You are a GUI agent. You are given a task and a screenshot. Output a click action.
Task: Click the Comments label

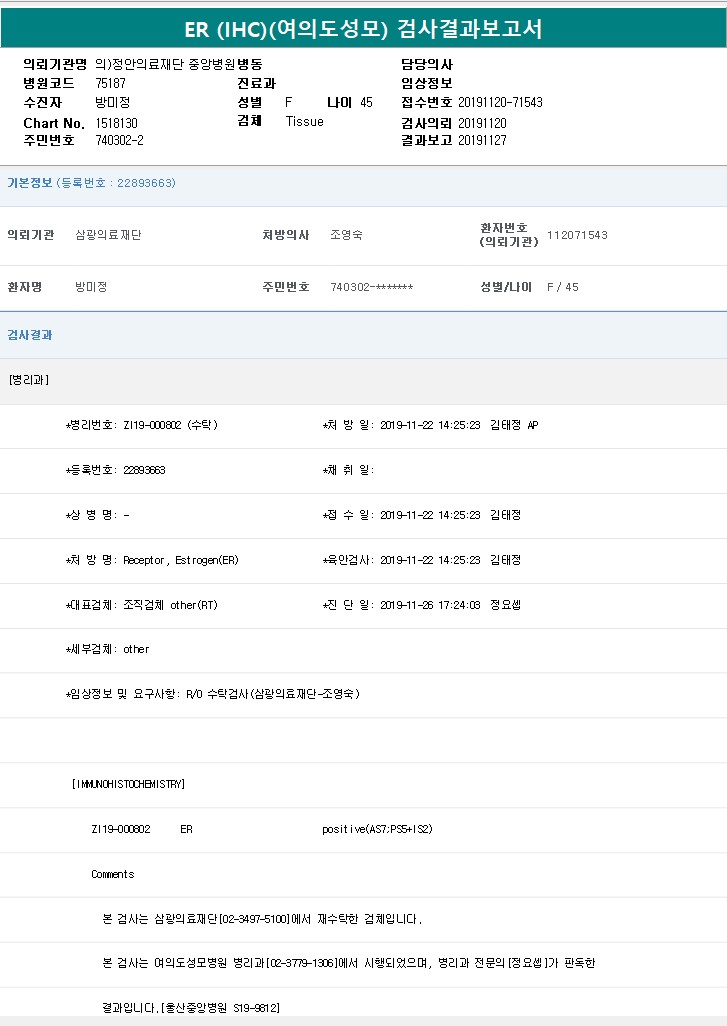(x=112, y=874)
